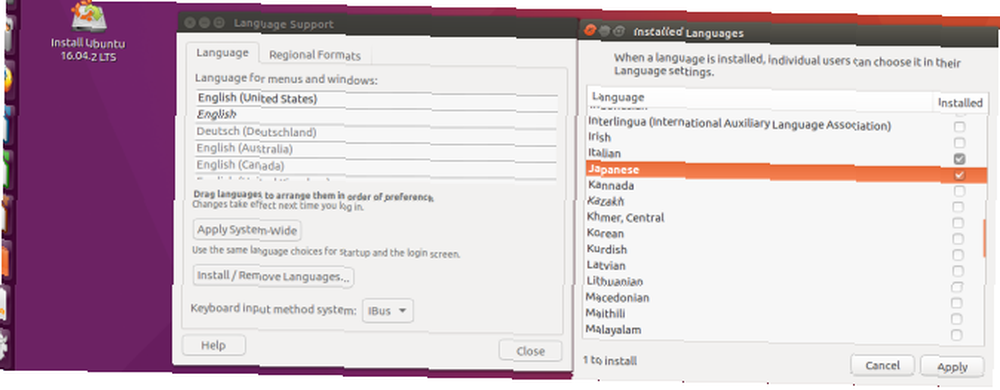Close the Installed Languages window via title button
Image resolution: width=1000 pixels, height=390 pixels.
(x=590, y=29)
